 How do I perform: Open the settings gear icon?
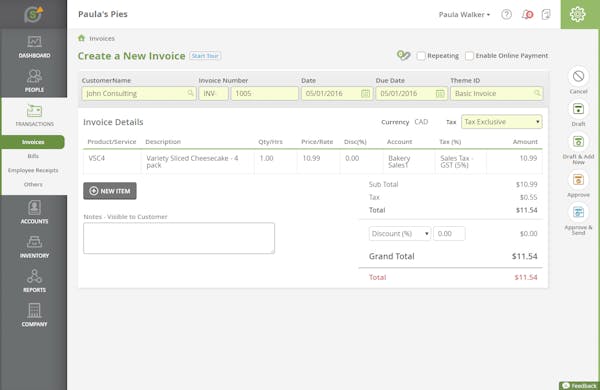[577, 14]
